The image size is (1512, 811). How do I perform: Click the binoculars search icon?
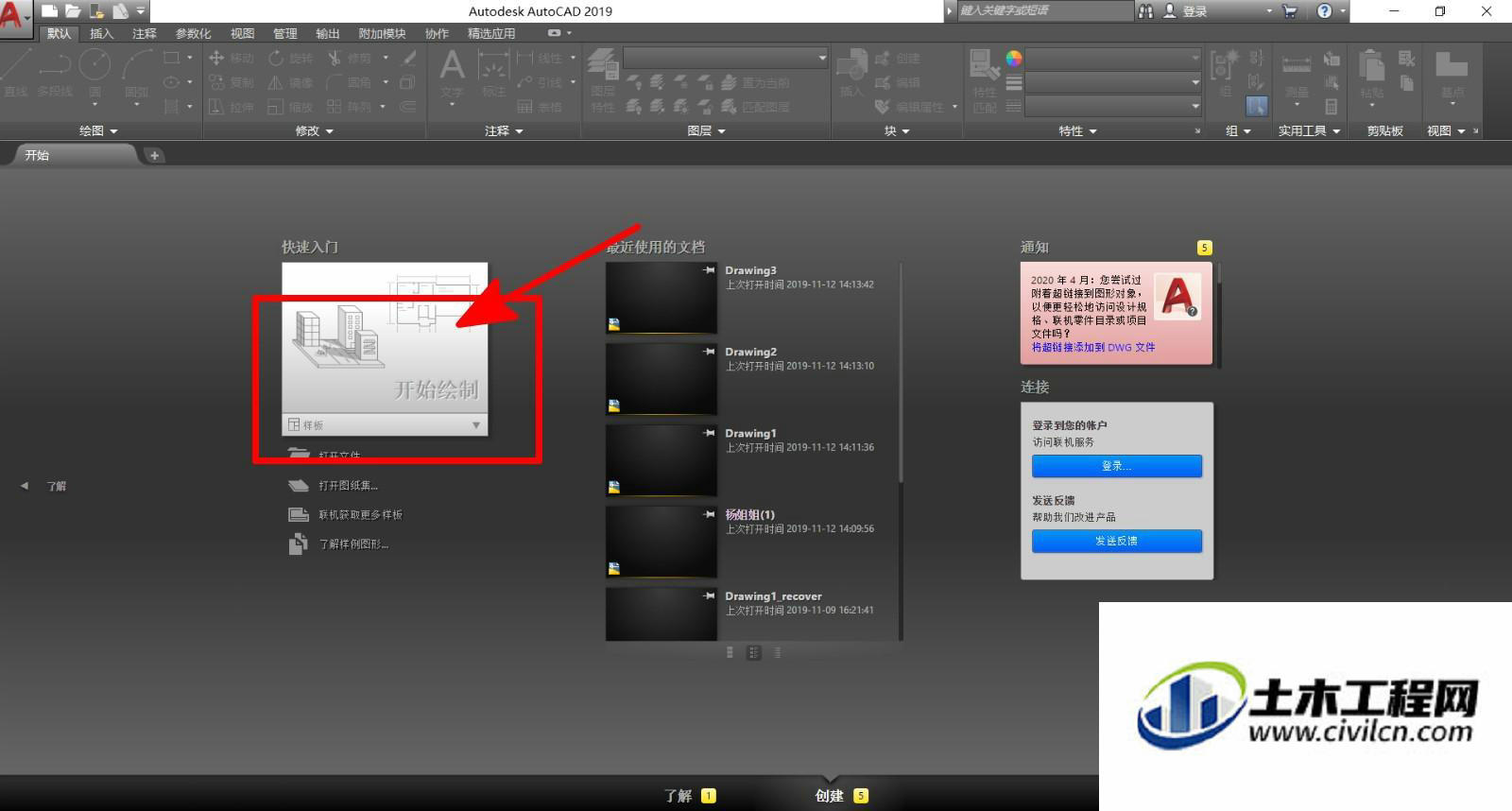pyautogui.click(x=1145, y=11)
